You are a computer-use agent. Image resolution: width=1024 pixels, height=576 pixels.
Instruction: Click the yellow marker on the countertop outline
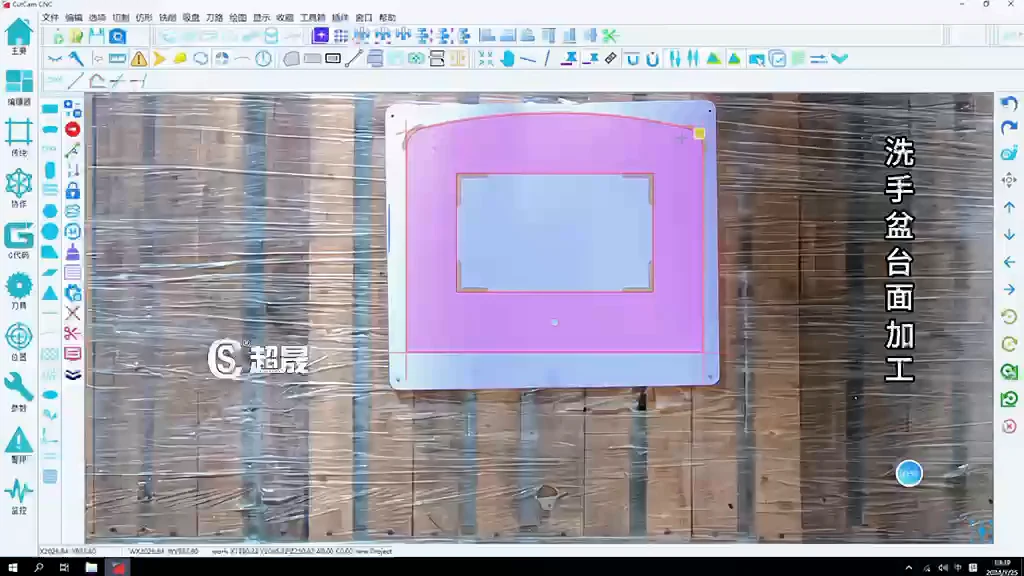(x=699, y=134)
